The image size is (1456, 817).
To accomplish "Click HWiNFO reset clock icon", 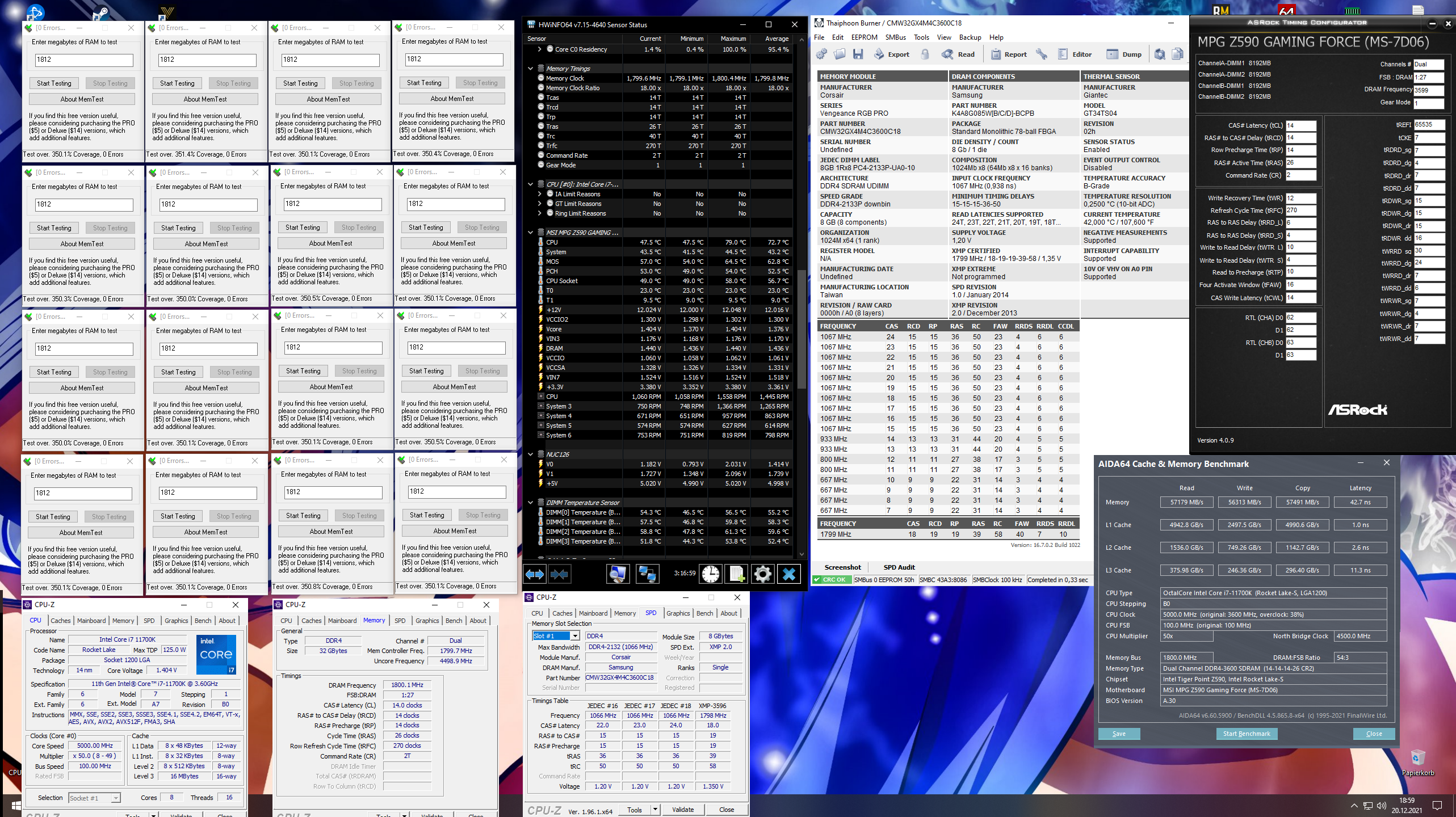I will point(710,574).
